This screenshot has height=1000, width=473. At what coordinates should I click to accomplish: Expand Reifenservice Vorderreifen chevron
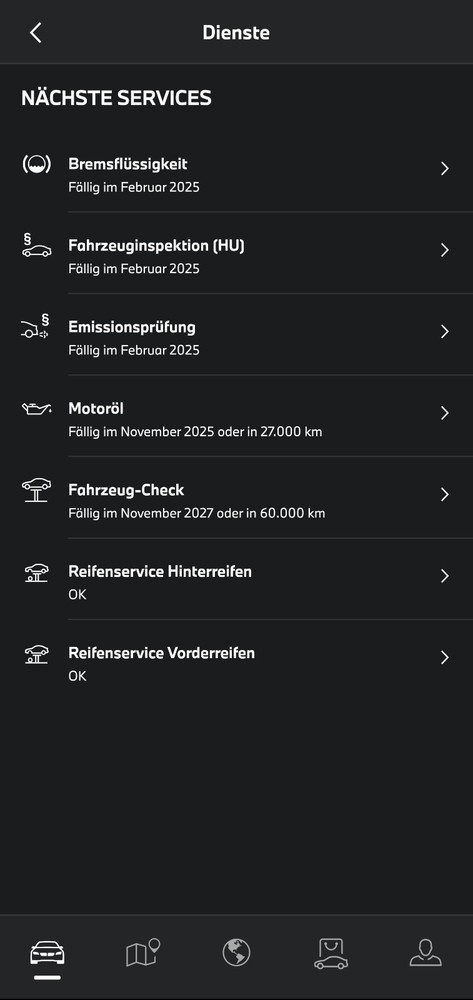click(445, 658)
